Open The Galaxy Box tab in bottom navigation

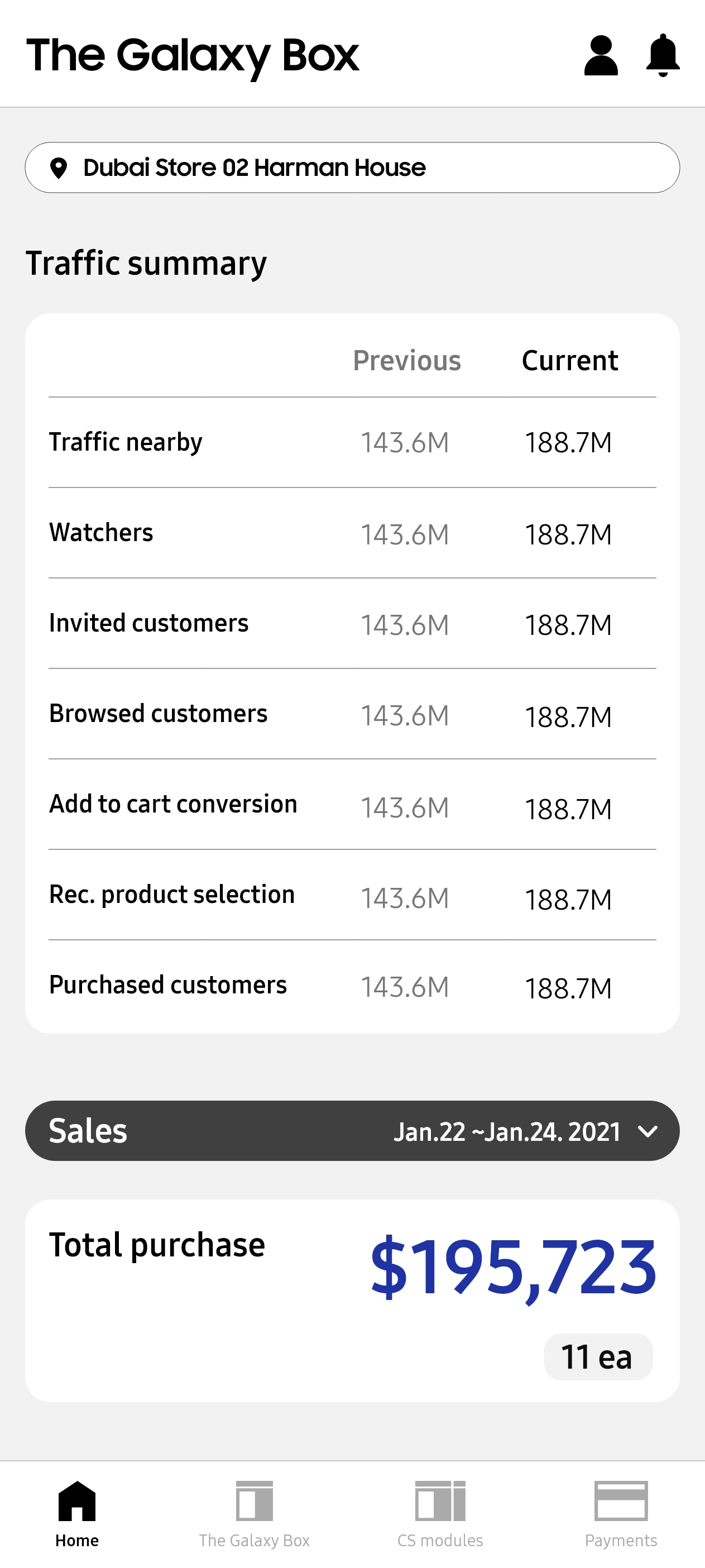tap(255, 1514)
